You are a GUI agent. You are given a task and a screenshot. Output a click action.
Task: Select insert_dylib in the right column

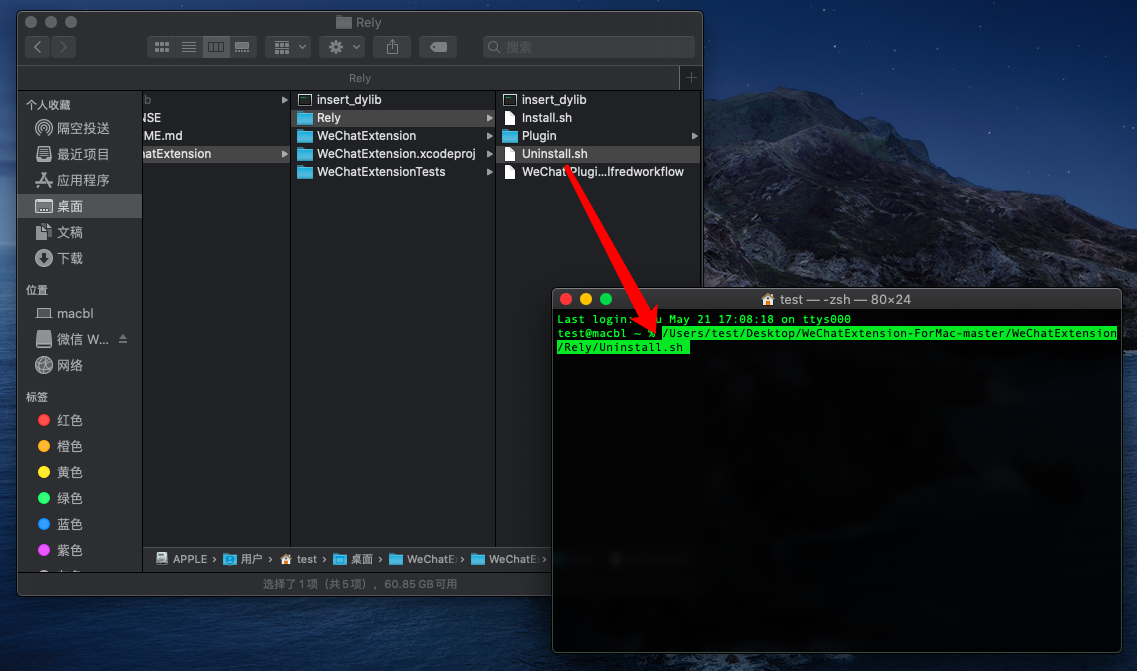coord(598,99)
